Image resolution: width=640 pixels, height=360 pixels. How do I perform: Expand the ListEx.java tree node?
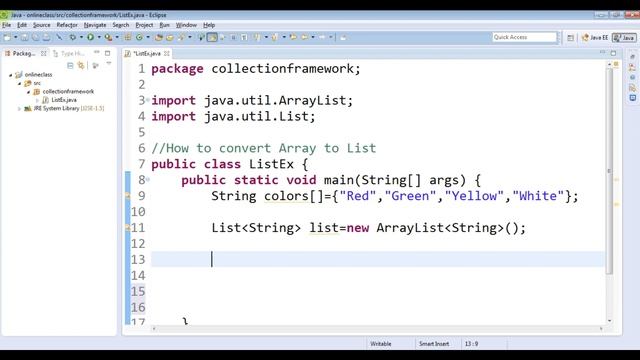(x=37, y=100)
